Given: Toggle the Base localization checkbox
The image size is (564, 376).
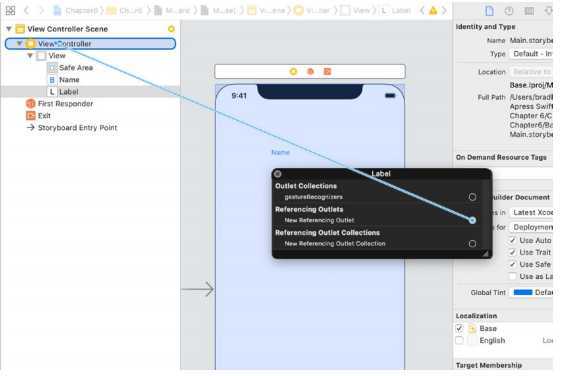Looking at the screenshot, I should point(459,328).
